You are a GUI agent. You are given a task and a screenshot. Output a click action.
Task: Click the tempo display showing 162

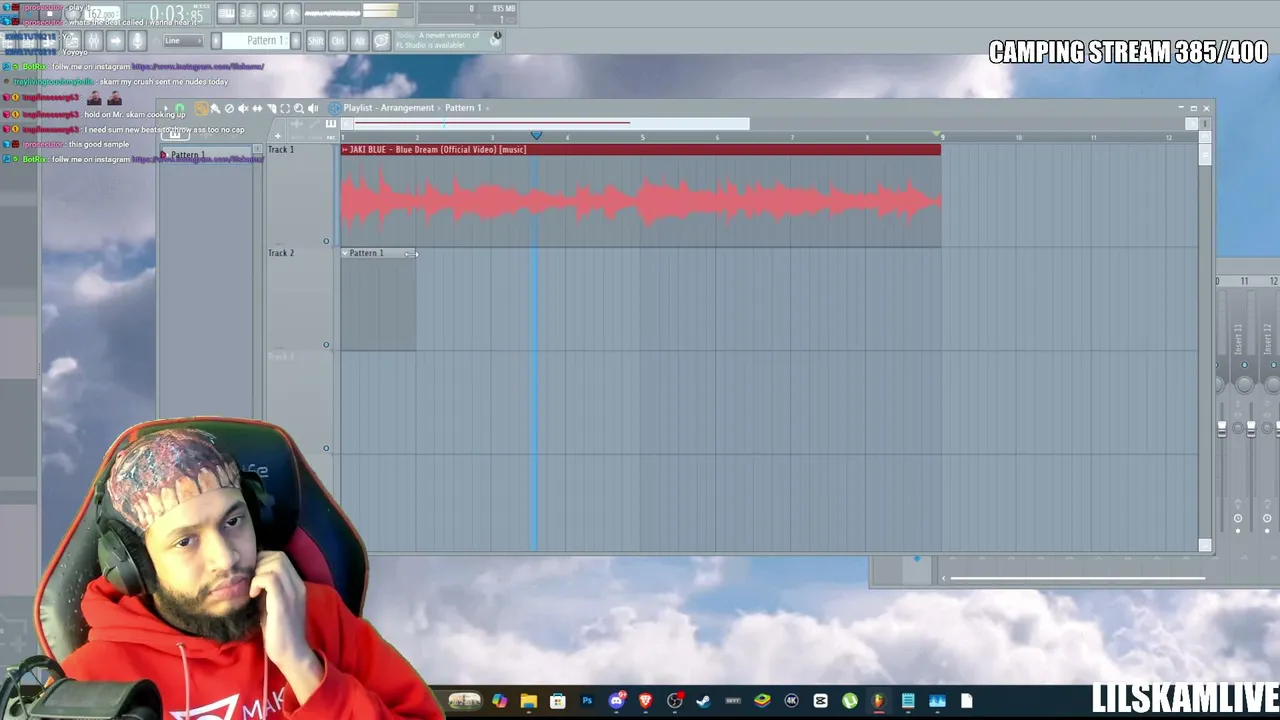click(103, 14)
